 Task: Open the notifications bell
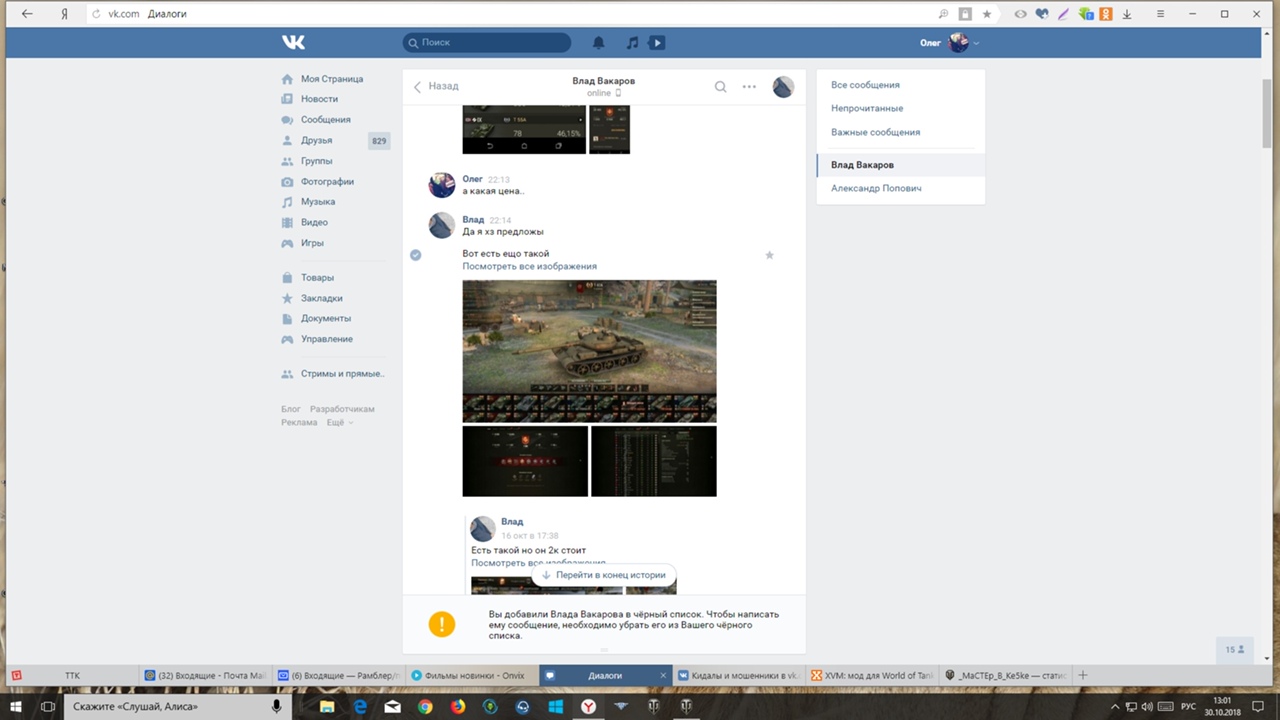point(598,43)
